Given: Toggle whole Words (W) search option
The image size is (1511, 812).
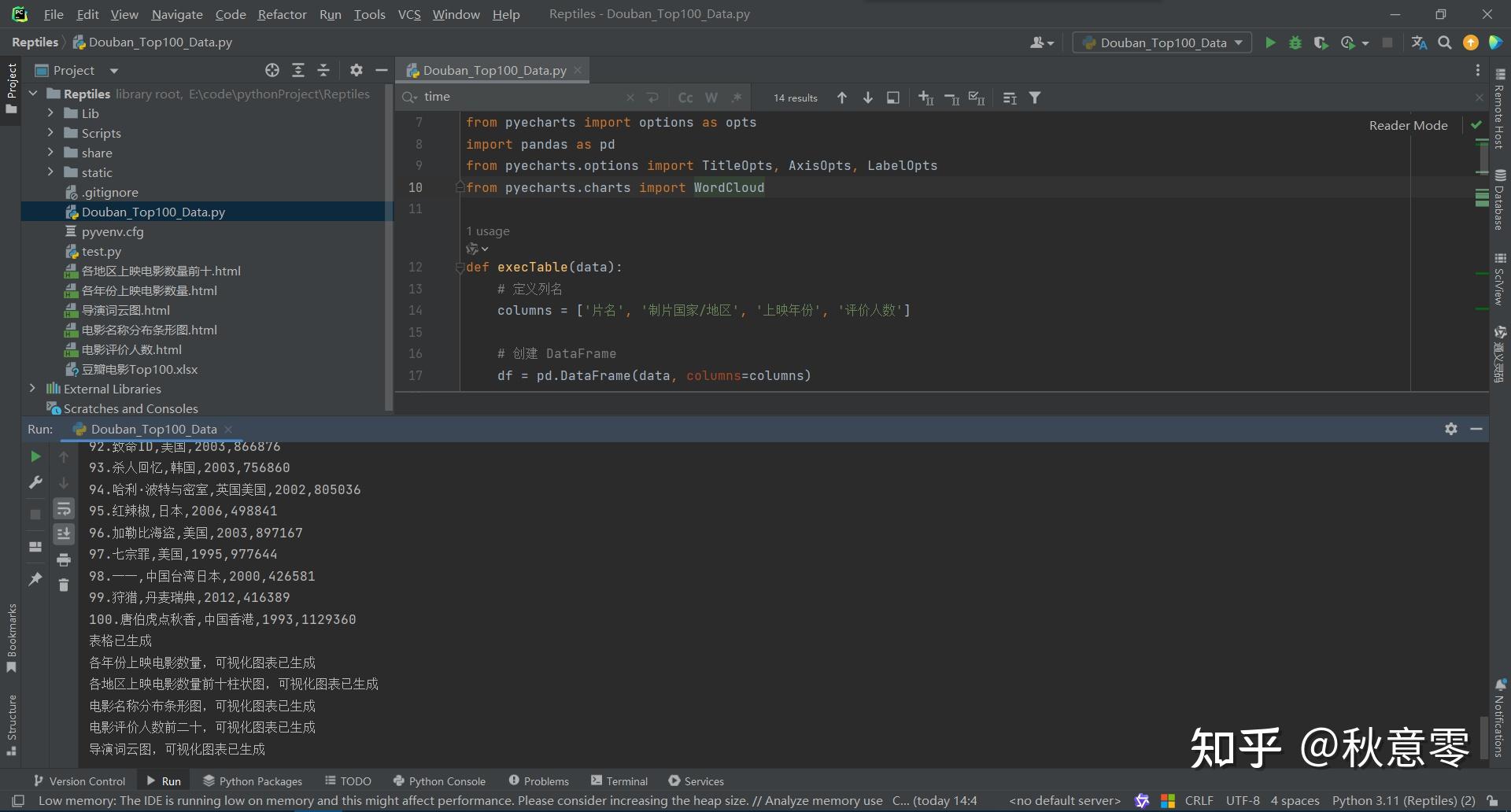Looking at the screenshot, I should point(711,98).
